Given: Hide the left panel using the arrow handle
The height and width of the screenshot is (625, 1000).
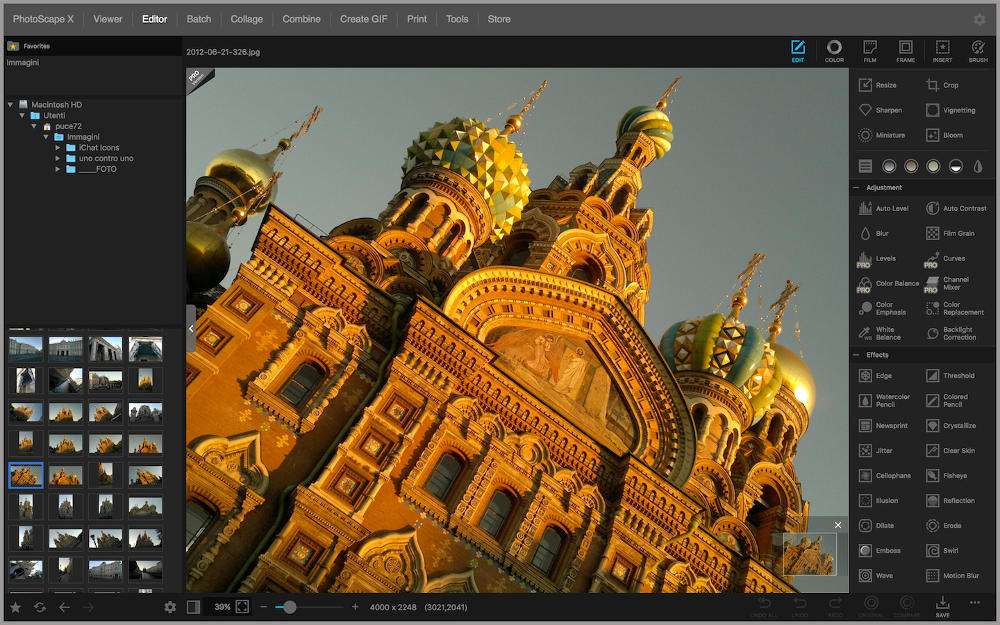Looking at the screenshot, I should click(x=191, y=328).
